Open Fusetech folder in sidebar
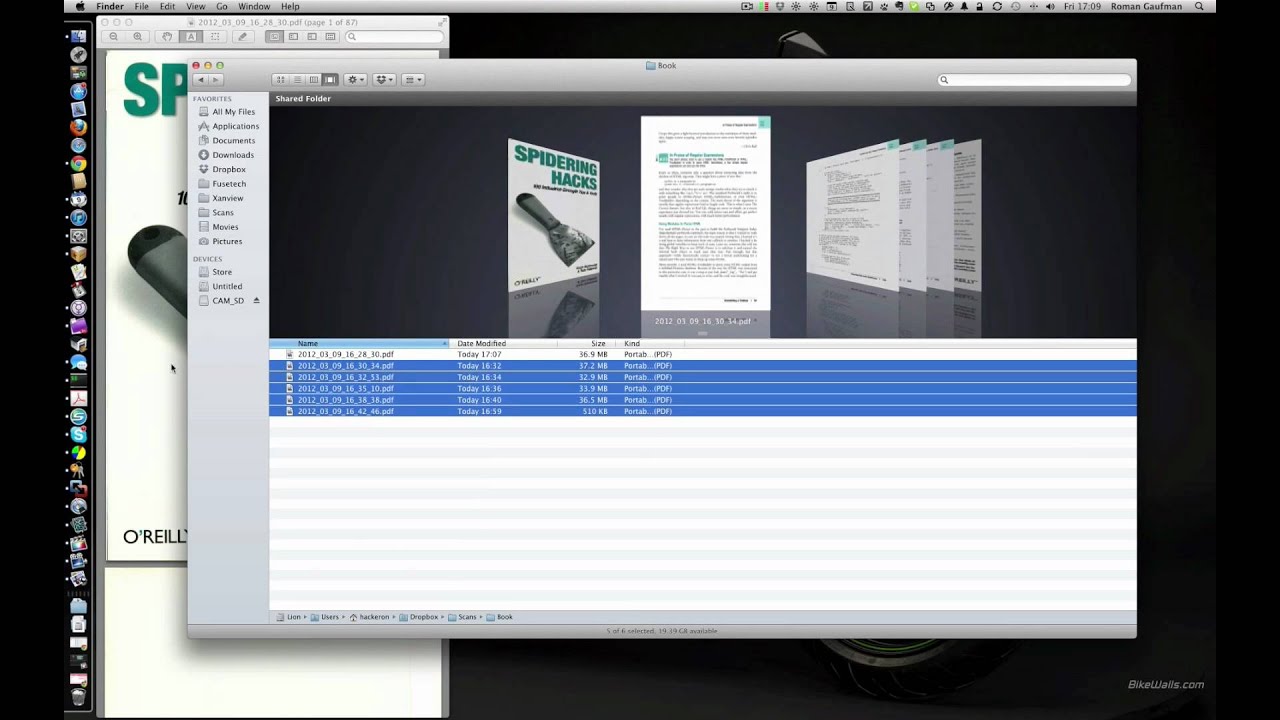The height and width of the screenshot is (720, 1280). 222,184
